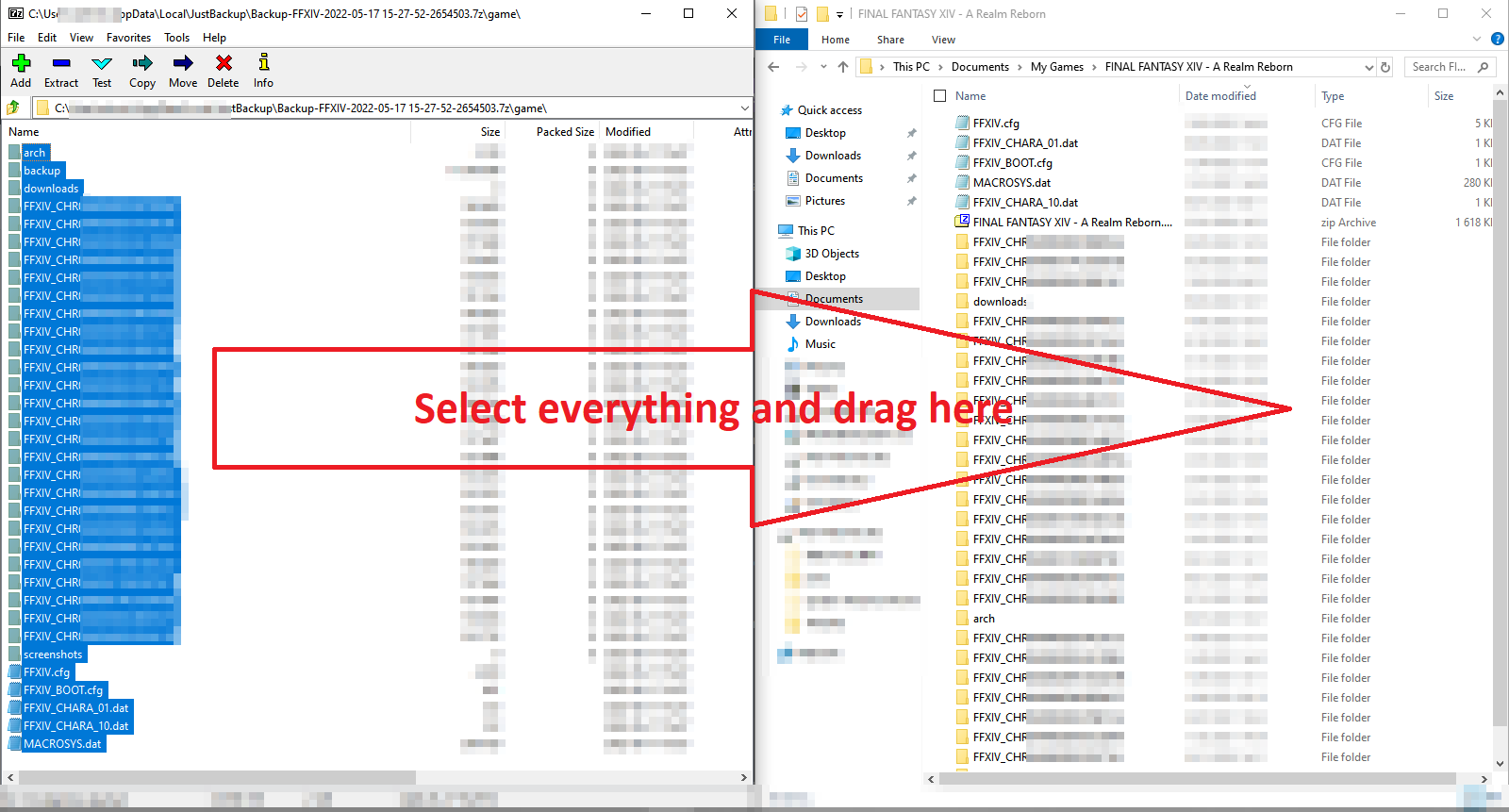The image size is (1509, 812).
Task: Select the backup folder in 7-Zip
Action: point(35,171)
